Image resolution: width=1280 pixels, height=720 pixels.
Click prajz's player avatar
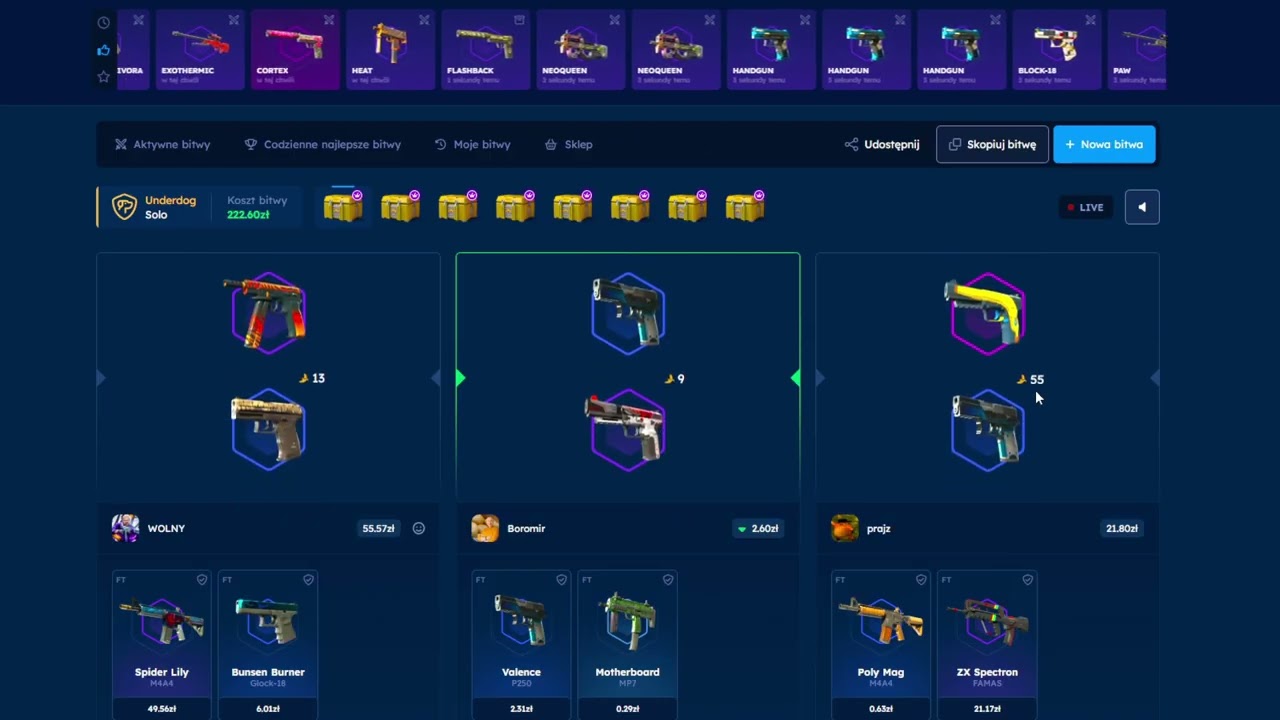(845, 528)
